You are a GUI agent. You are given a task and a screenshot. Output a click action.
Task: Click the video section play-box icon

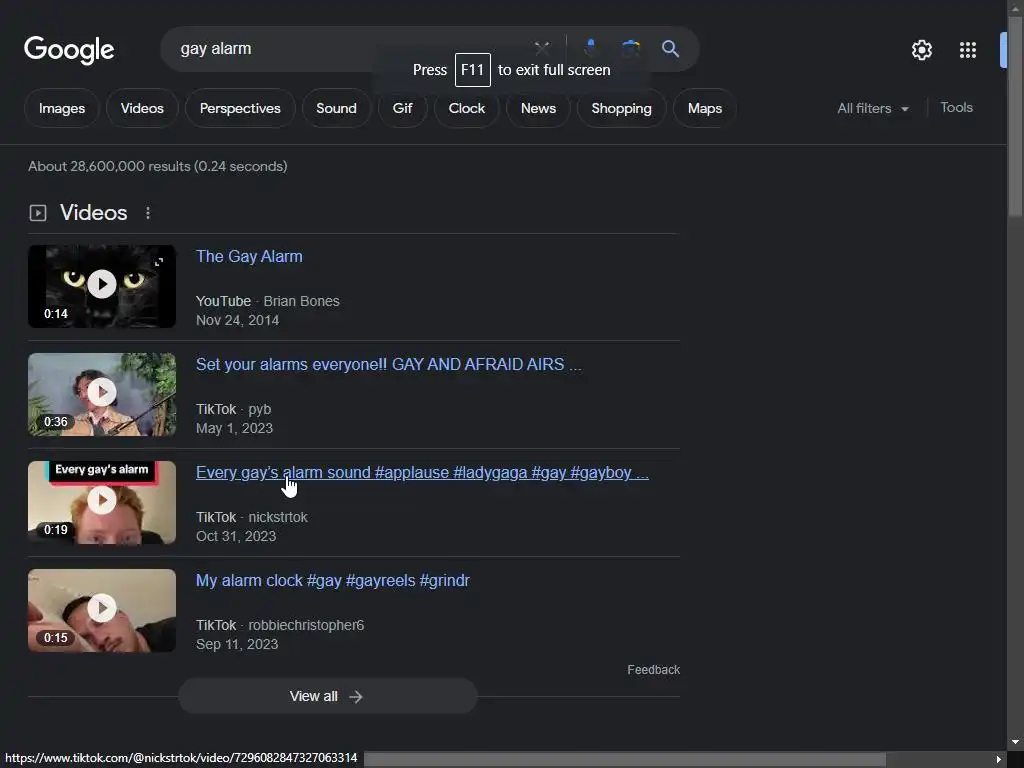tap(38, 213)
